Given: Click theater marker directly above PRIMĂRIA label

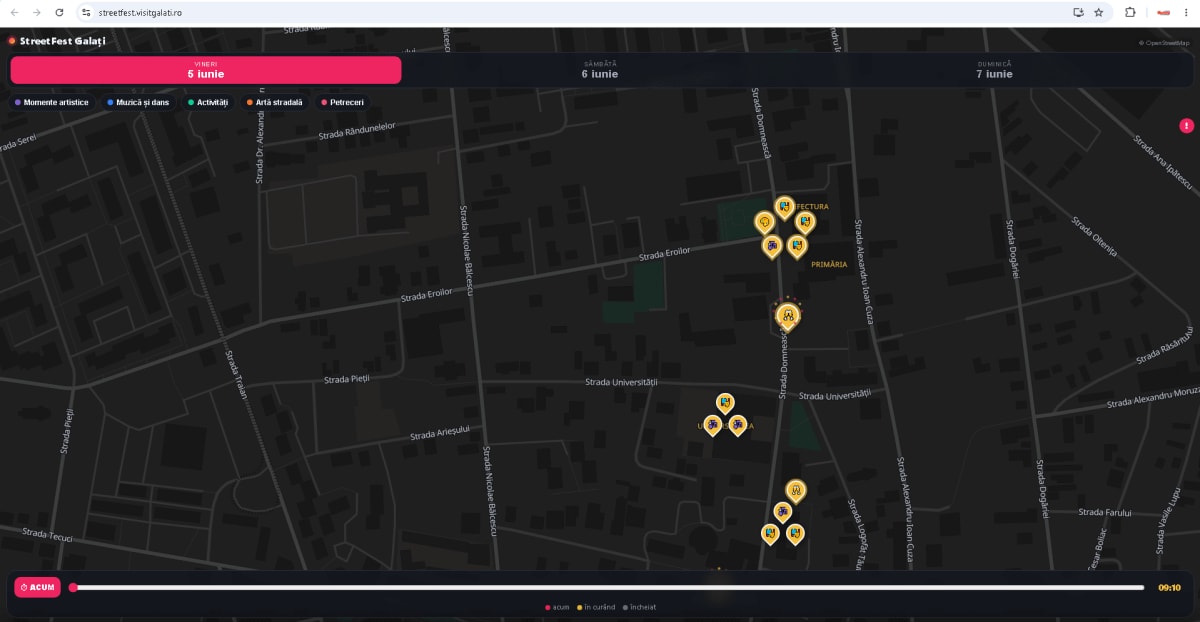Looking at the screenshot, I should click(x=797, y=246).
